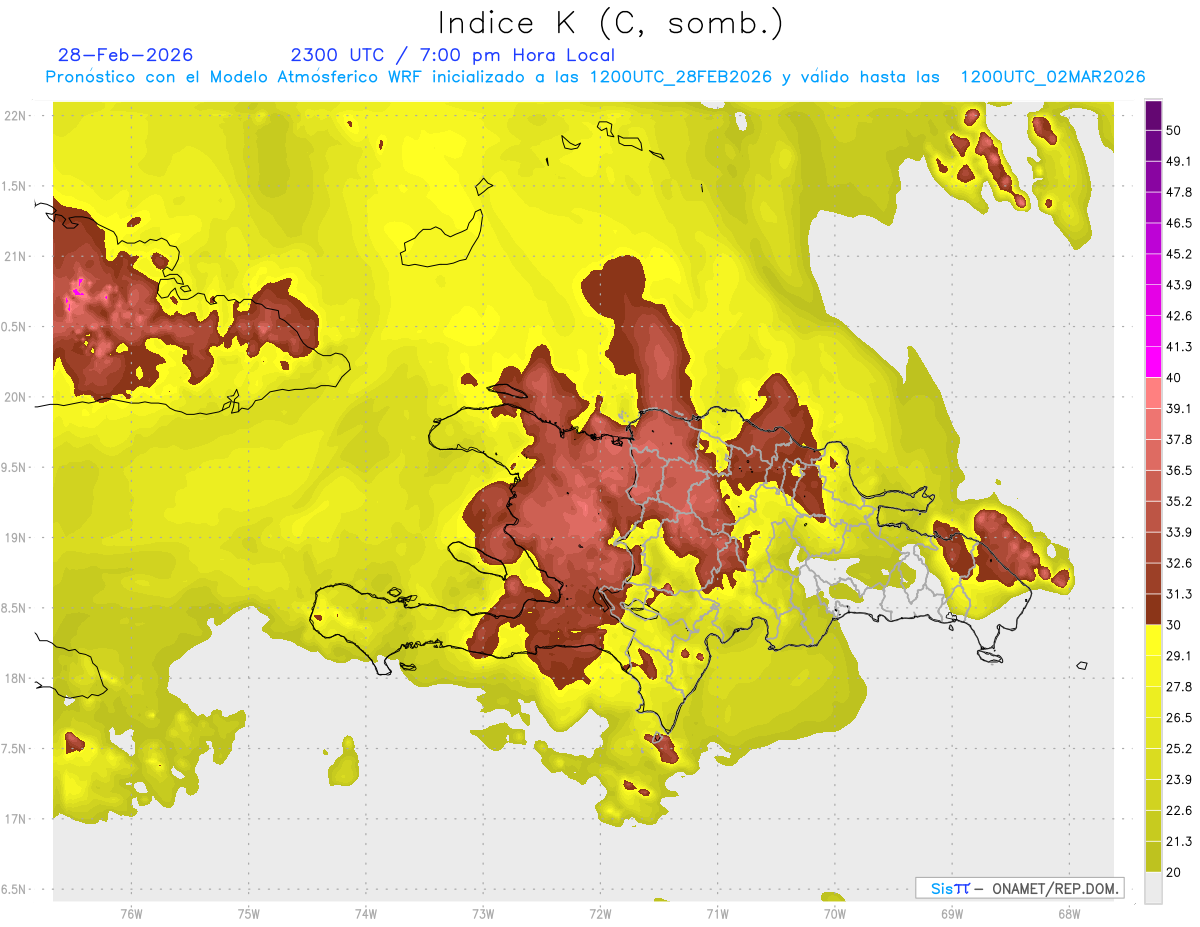Click the "21.3" color scale value

pyautogui.click(x=1179, y=842)
